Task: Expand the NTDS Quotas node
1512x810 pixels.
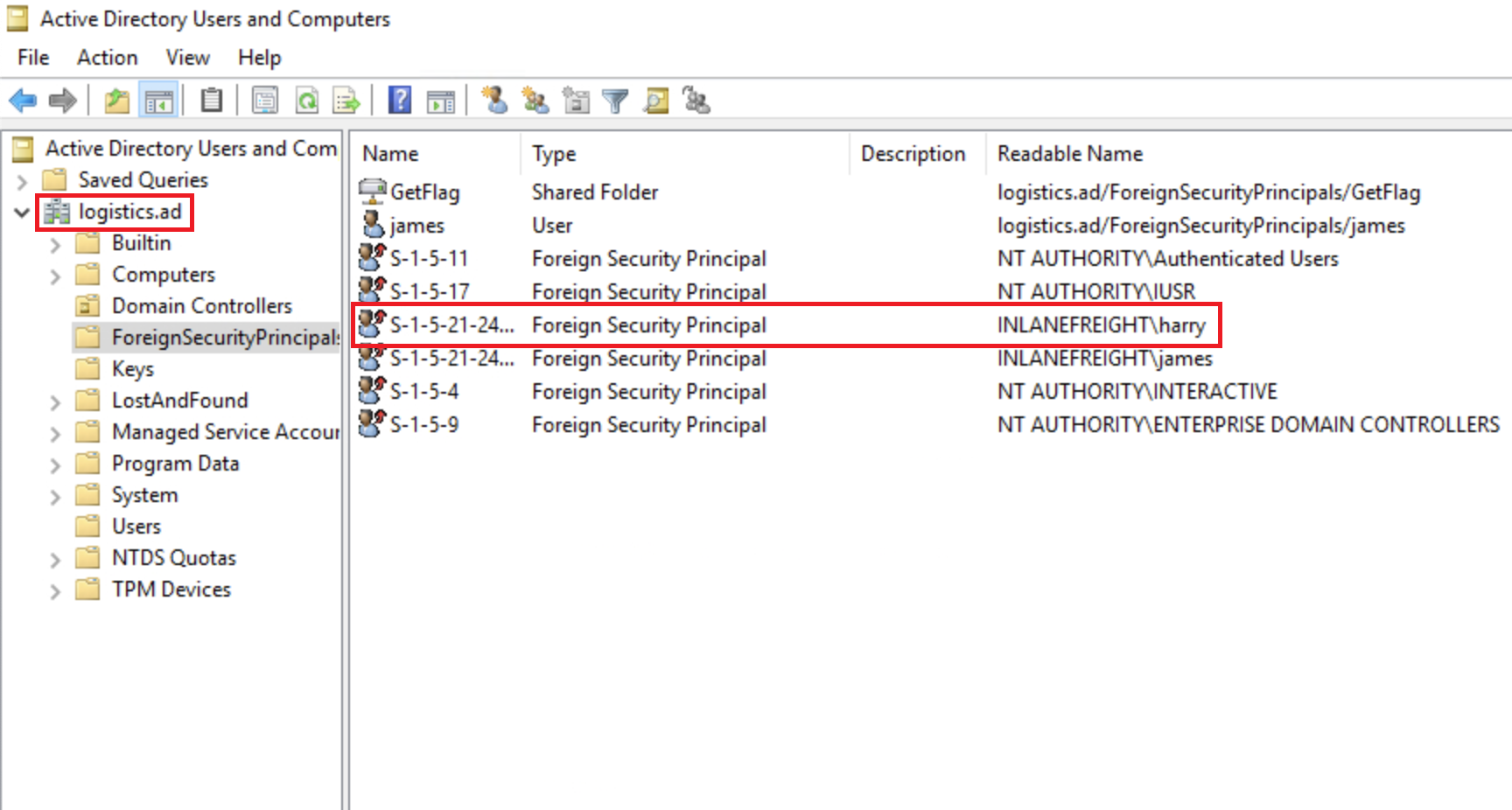Action: pyautogui.click(x=55, y=559)
